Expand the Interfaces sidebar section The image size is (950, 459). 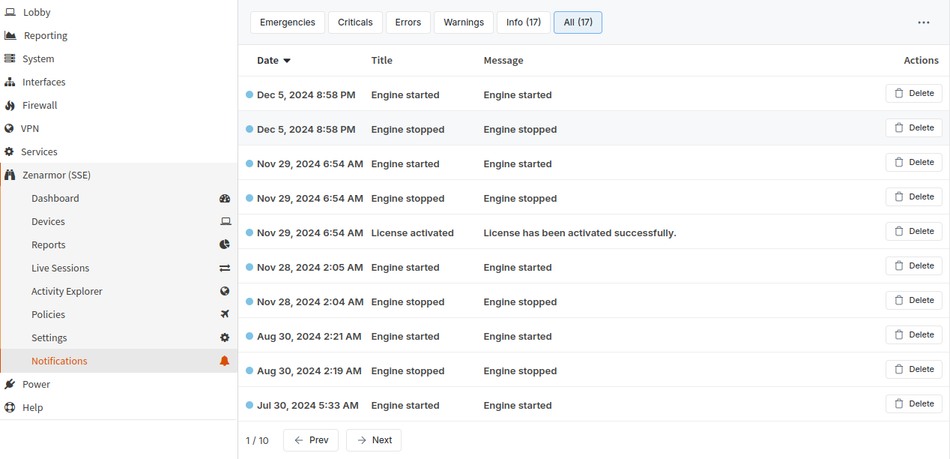coord(43,82)
